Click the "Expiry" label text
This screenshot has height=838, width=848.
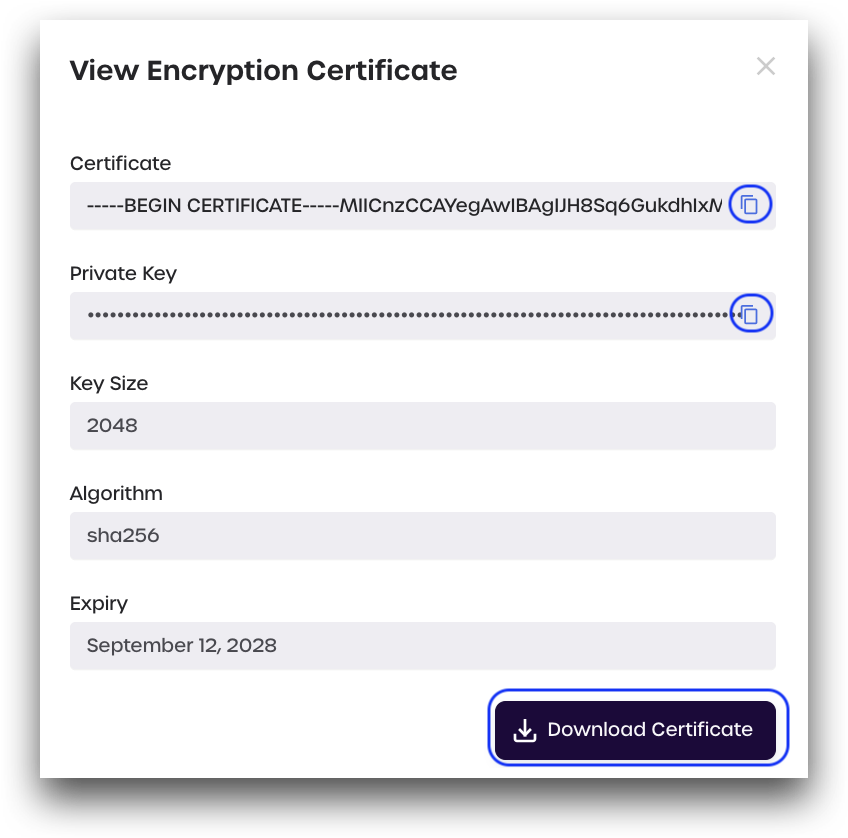pyautogui.click(x=99, y=603)
